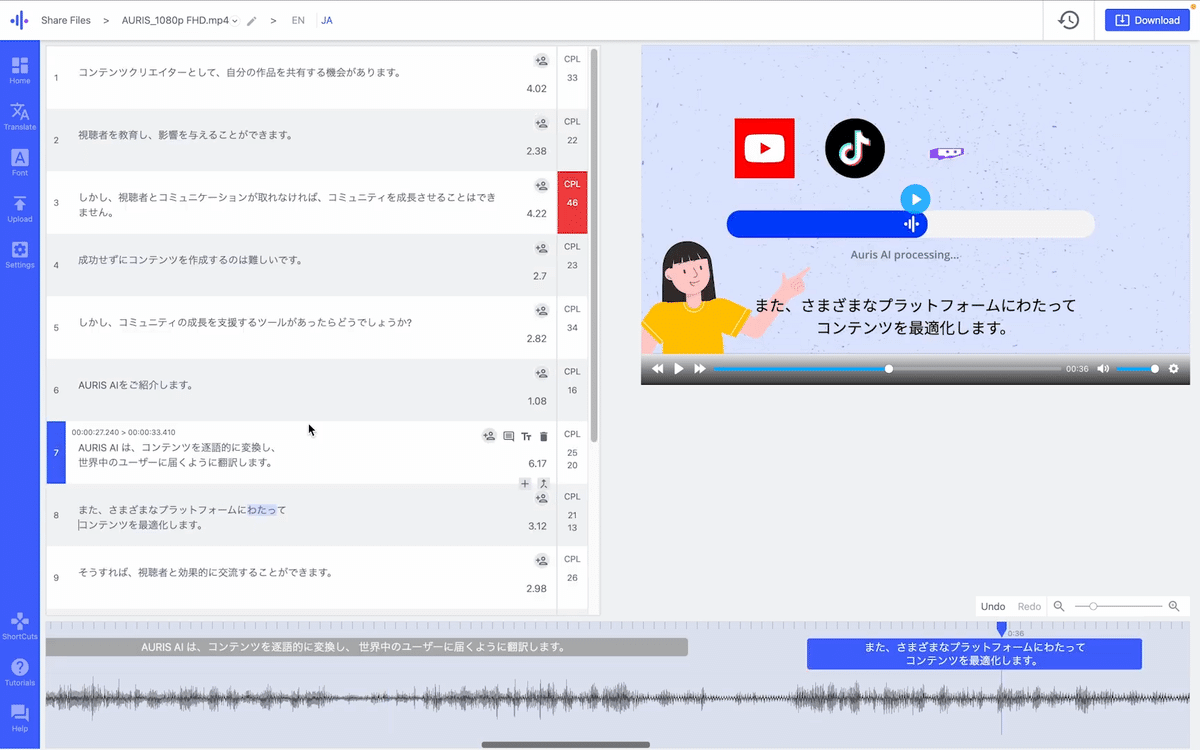1200x750 pixels.
Task: Add speaker on subtitle row 5
Action: tap(541, 311)
